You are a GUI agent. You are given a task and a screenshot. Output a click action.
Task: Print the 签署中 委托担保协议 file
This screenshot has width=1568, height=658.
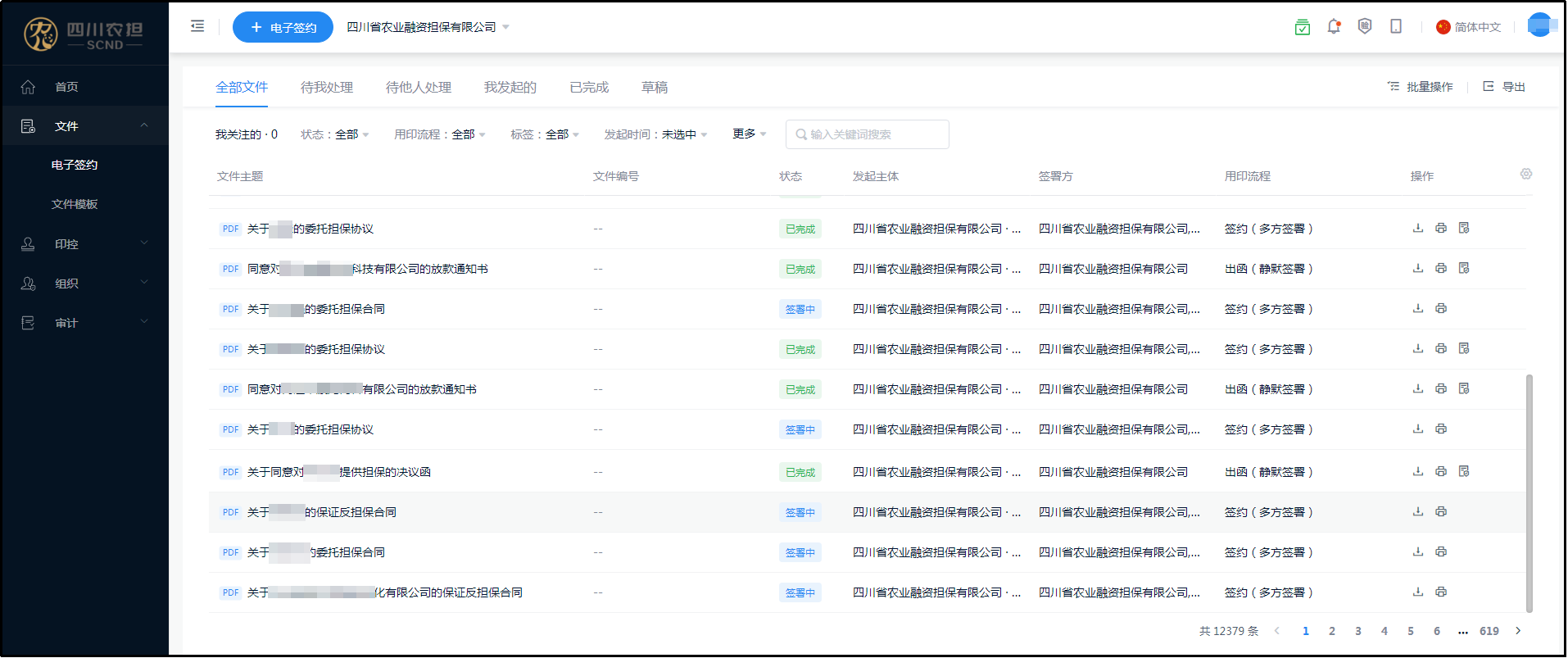1441,429
